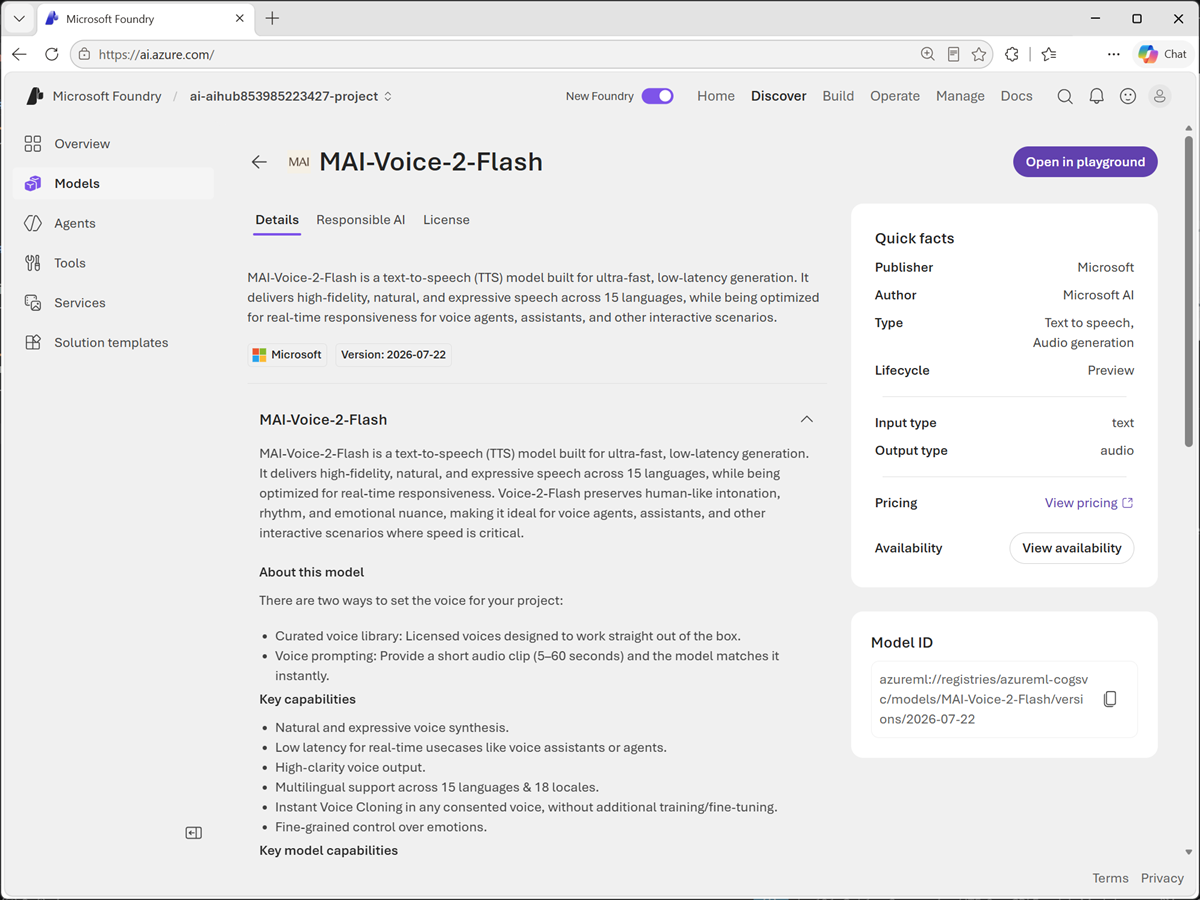1200x900 pixels.
Task: Bookmark this page with the star
Action: (979, 54)
